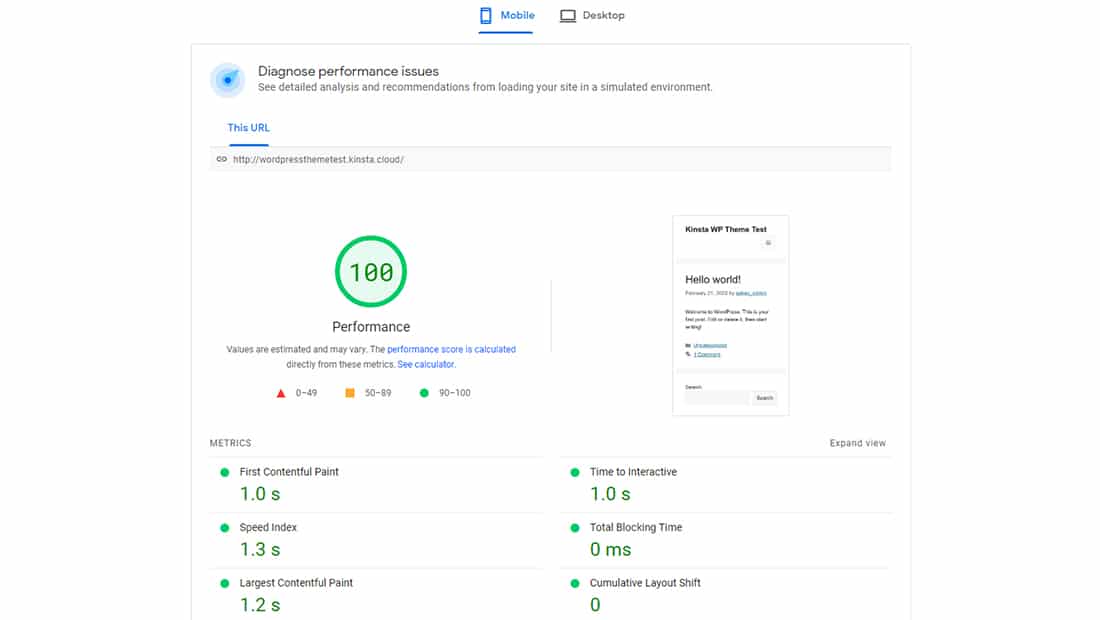Click the green dot beside Time to Interactive
This screenshot has width=1100, height=620.
point(574,470)
